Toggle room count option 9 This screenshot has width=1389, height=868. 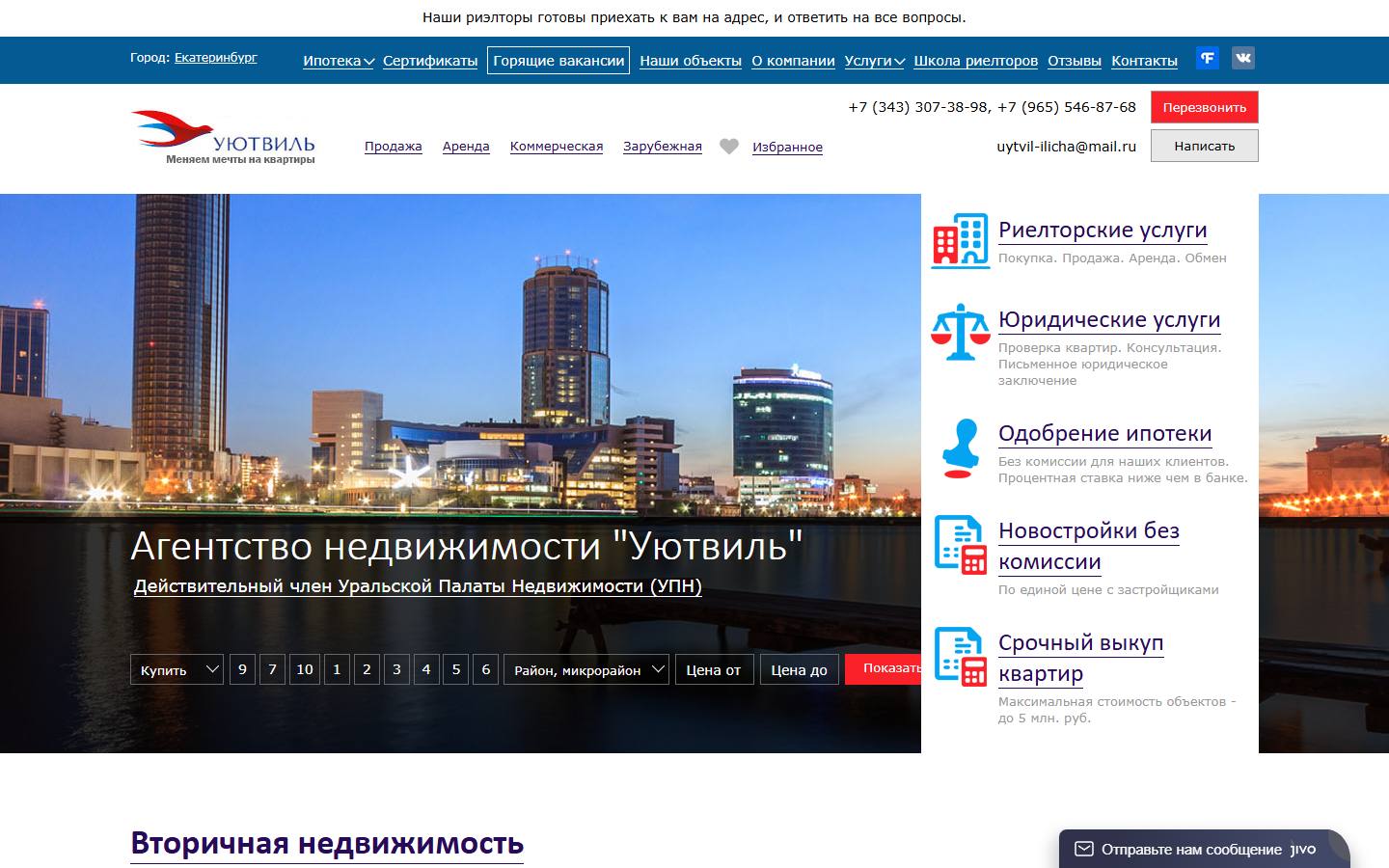tap(242, 669)
